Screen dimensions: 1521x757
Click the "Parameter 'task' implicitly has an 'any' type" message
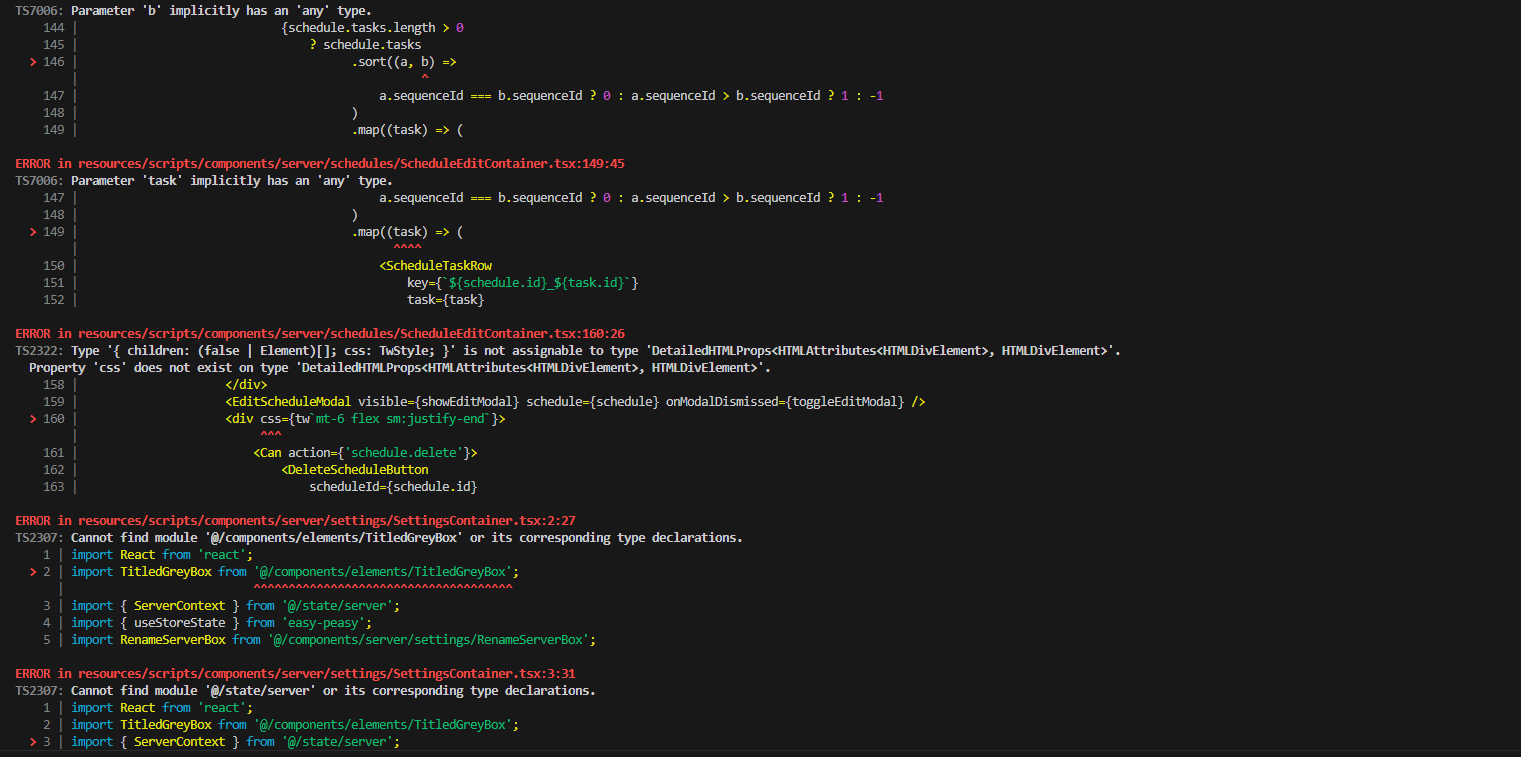click(232, 181)
